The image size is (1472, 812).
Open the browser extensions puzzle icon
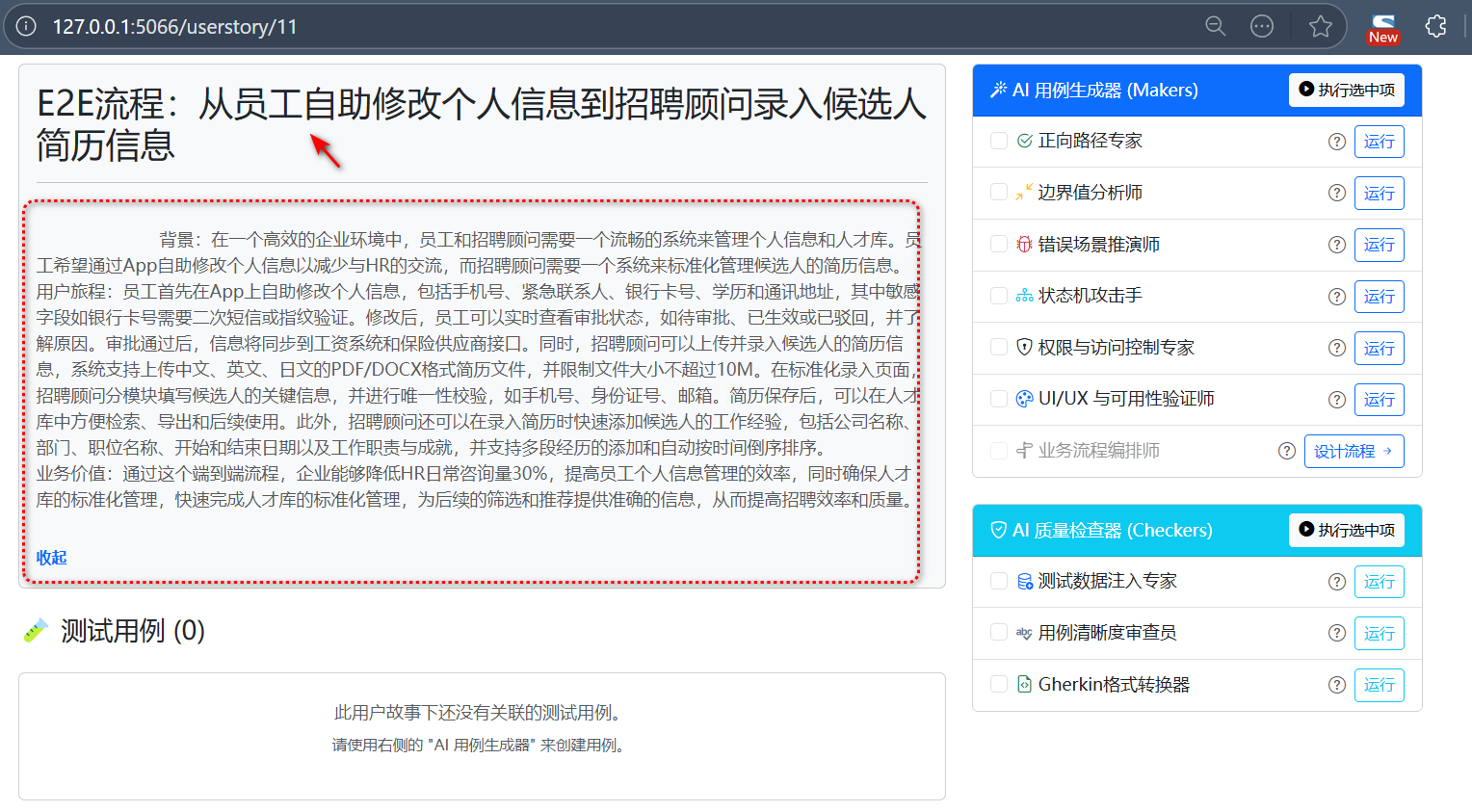1435,26
